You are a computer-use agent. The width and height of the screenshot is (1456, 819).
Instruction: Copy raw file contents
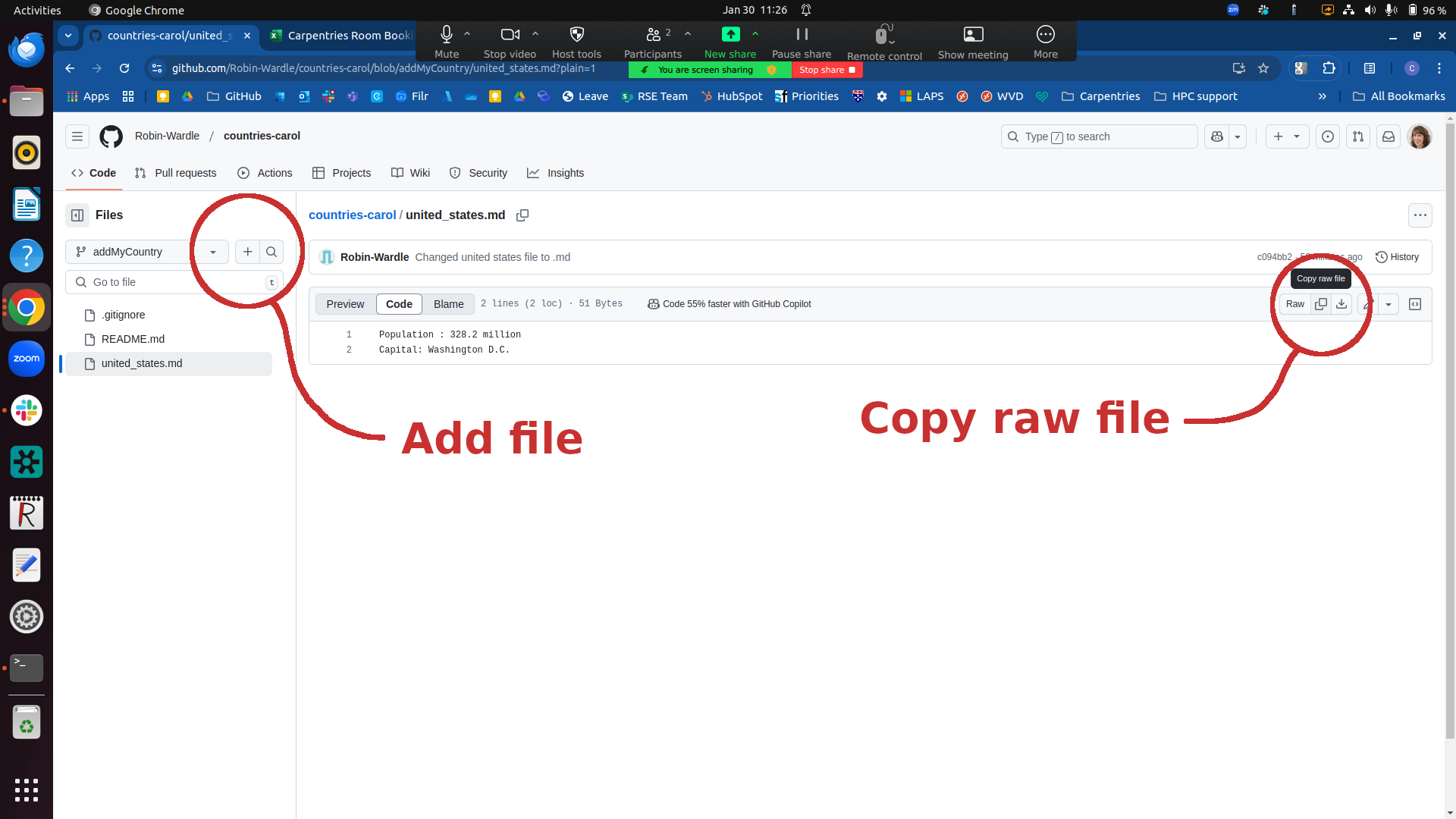pyautogui.click(x=1321, y=303)
